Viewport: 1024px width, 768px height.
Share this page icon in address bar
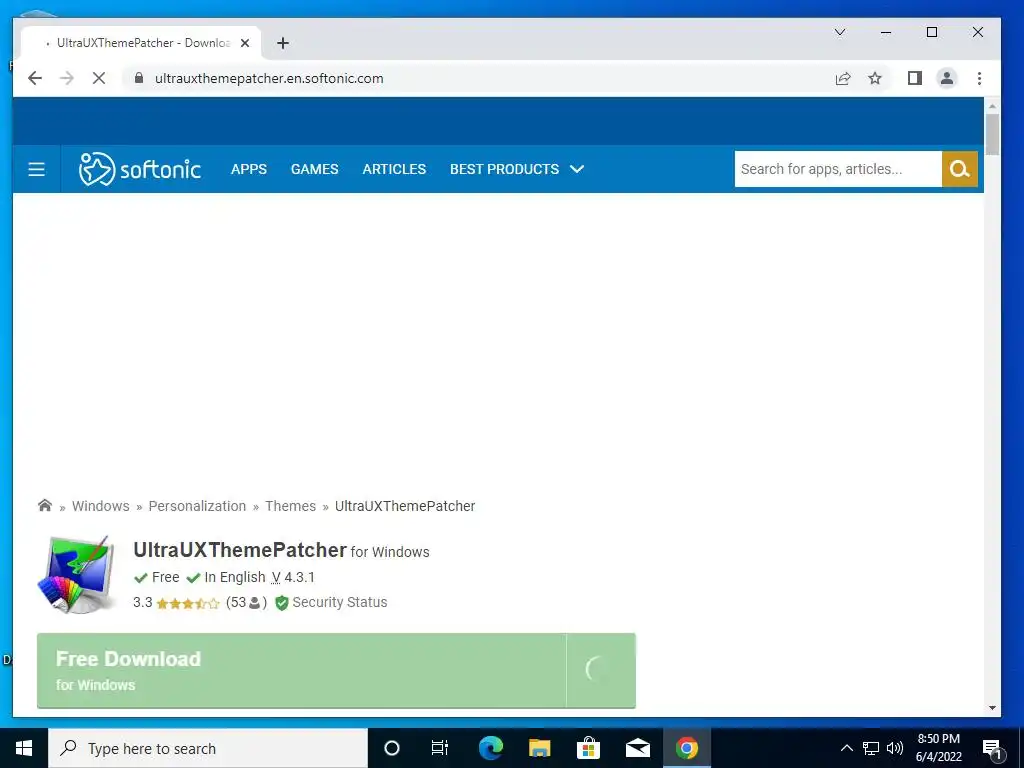coord(843,78)
